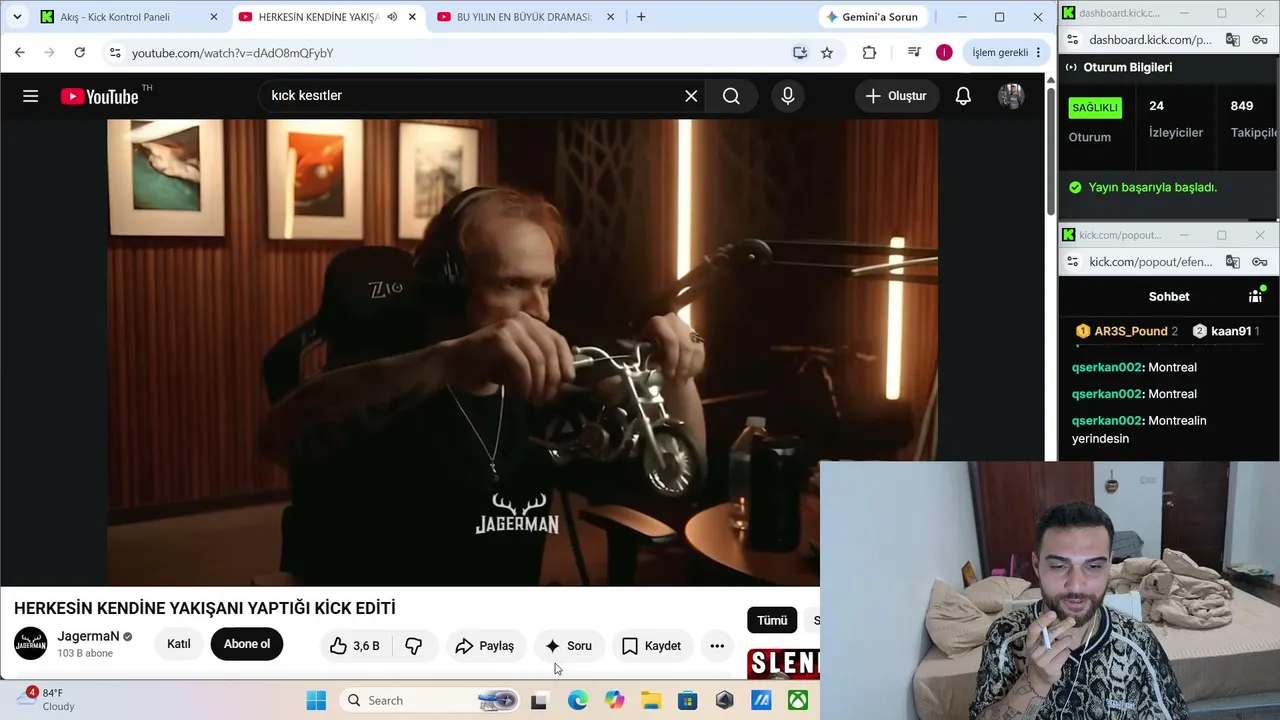Open JagermaN channel avatar
This screenshot has height=720, width=1280.
(x=30, y=644)
